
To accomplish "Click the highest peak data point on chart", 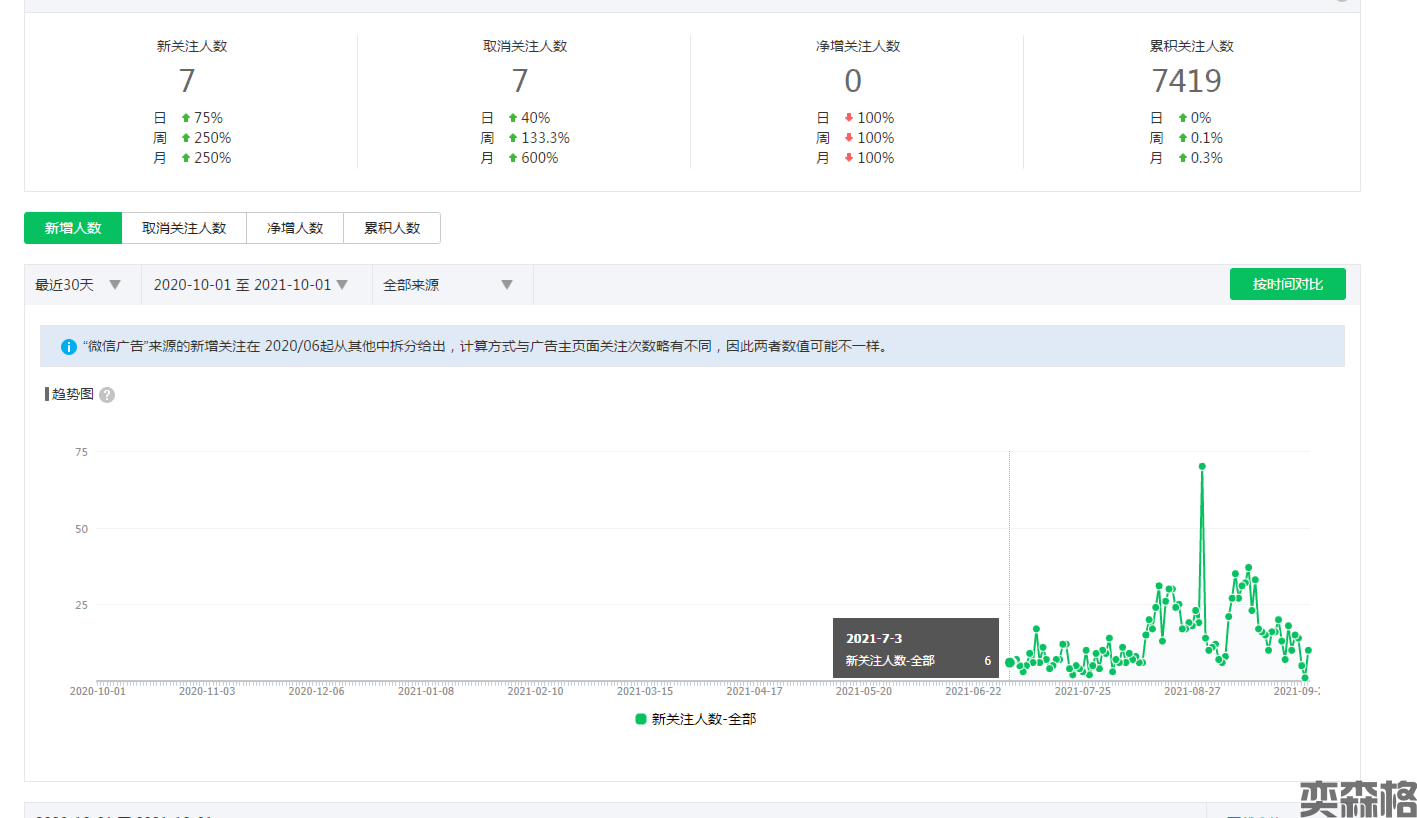I will coord(1202,466).
